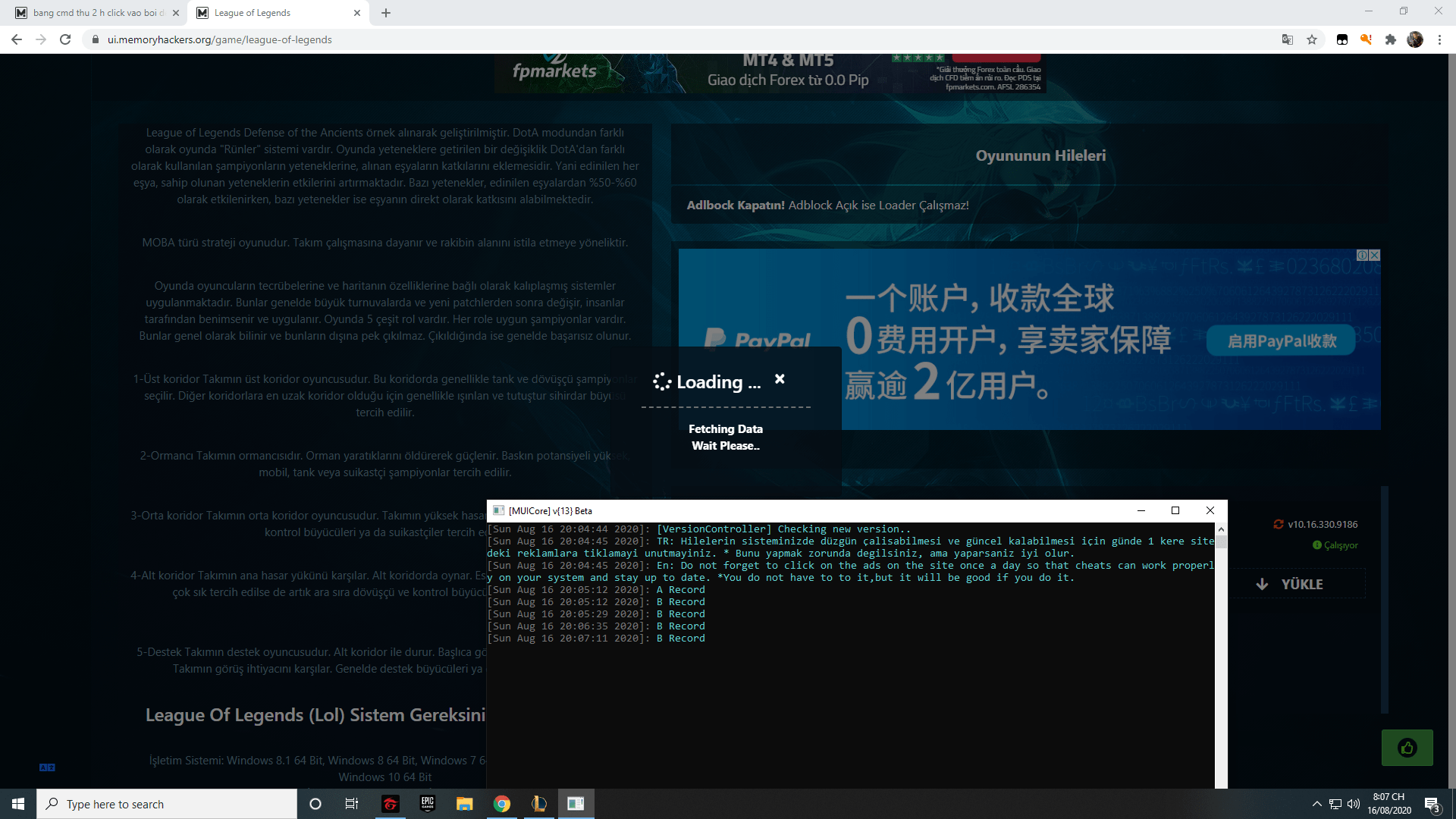Open the volume control in the tray
The width and height of the screenshot is (1456, 819).
1354,804
